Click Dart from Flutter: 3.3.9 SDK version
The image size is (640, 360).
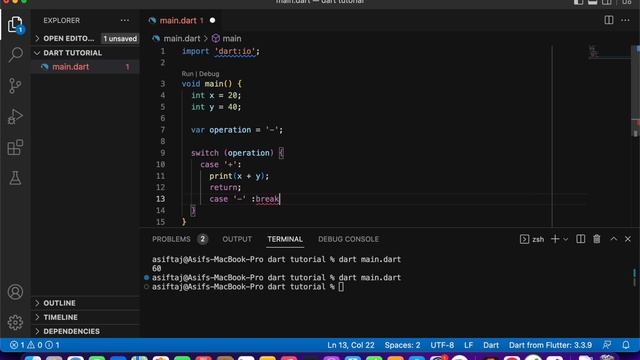coord(550,345)
